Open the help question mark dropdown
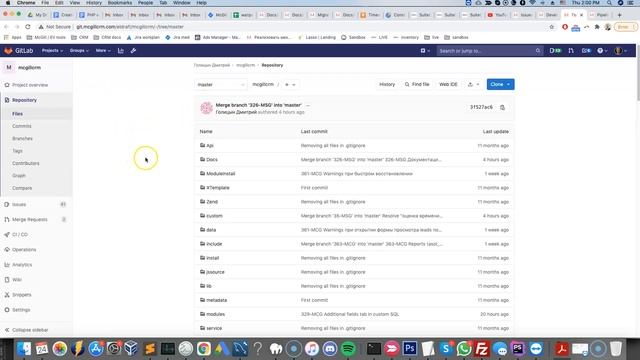 (x=602, y=51)
